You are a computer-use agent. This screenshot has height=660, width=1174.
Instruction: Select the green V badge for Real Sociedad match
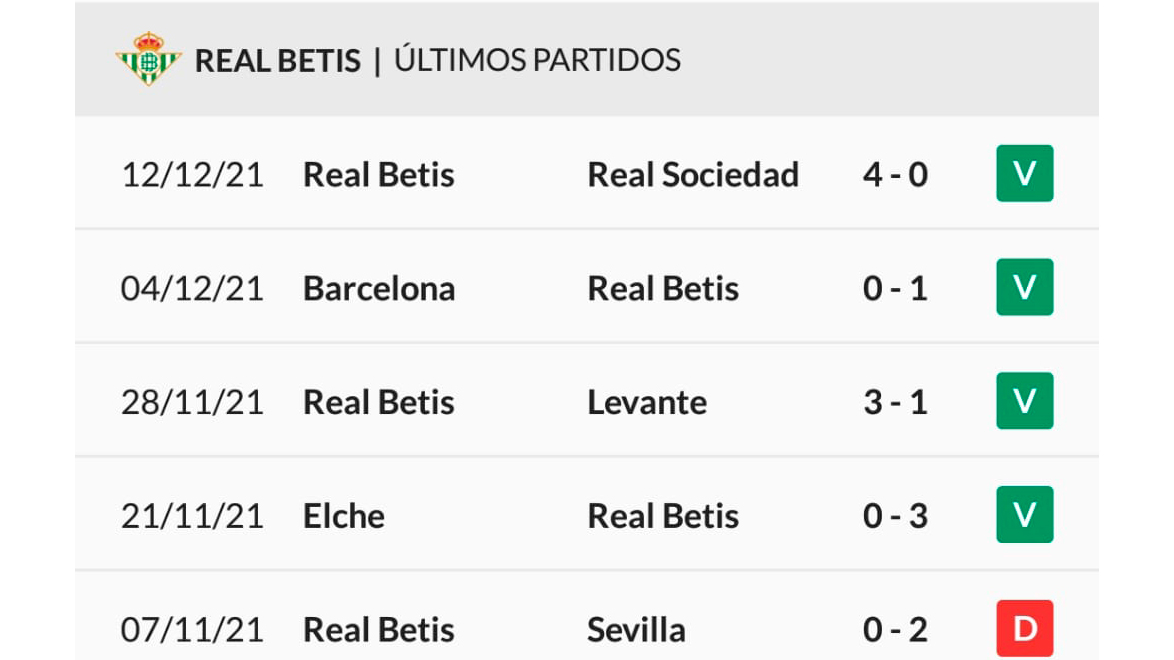point(1024,173)
